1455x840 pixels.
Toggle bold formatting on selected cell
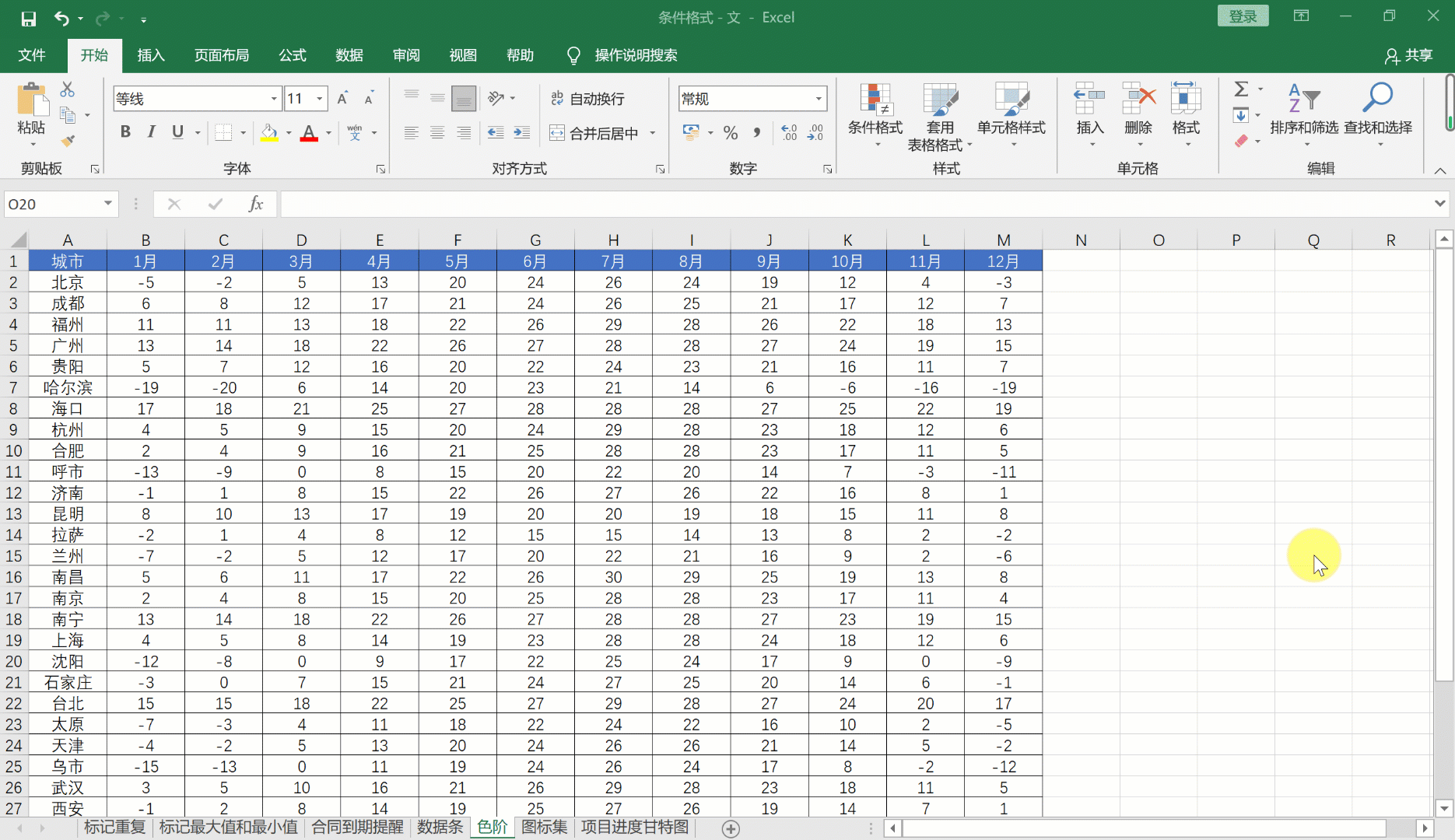coord(125,132)
